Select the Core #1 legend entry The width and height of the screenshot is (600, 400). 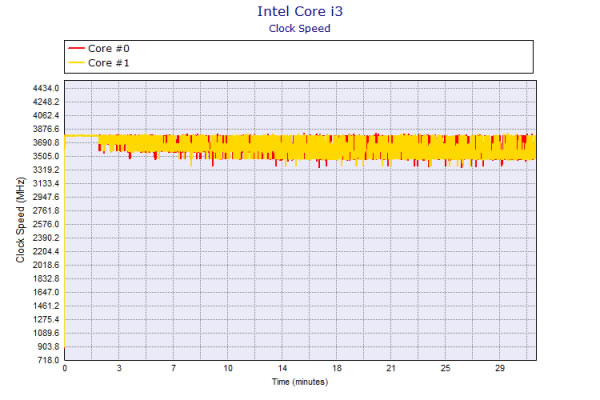coord(99,63)
